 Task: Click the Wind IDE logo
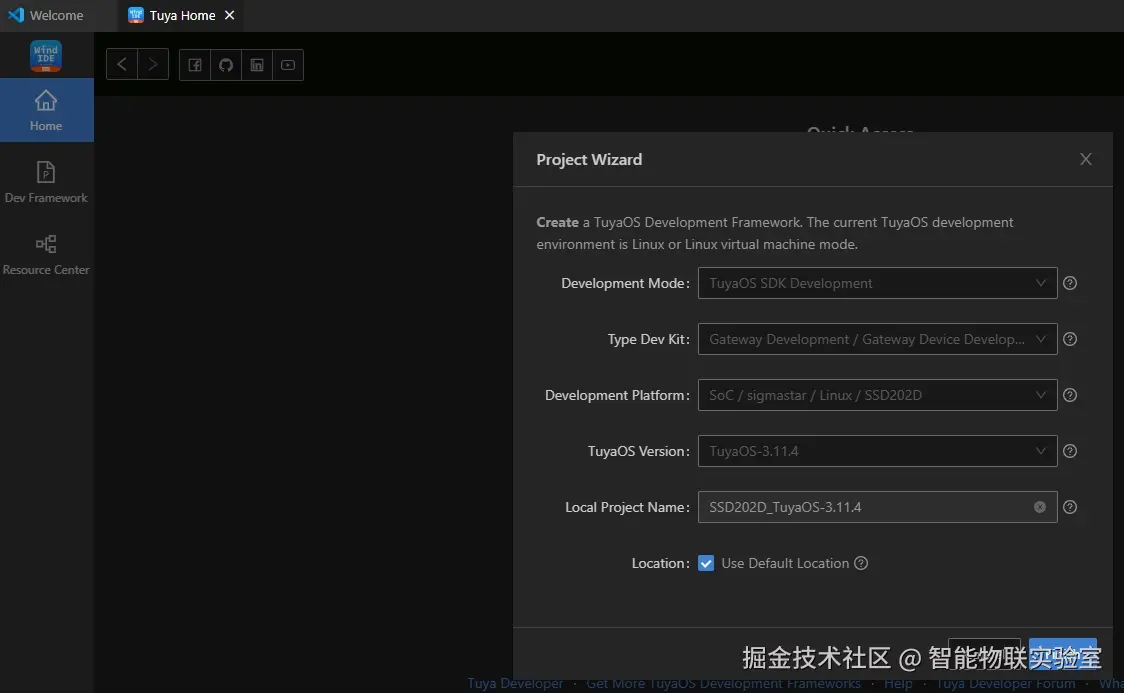[x=46, y=55]
